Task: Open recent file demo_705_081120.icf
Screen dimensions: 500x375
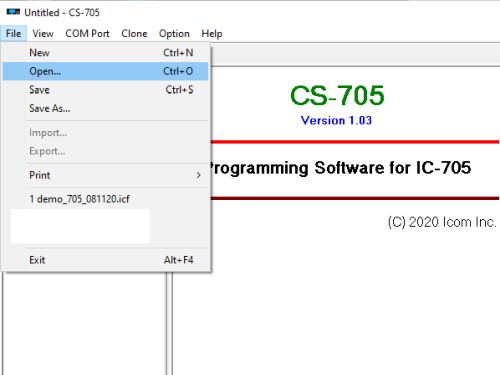Action: pyautogui.click(x=105, y=199)
